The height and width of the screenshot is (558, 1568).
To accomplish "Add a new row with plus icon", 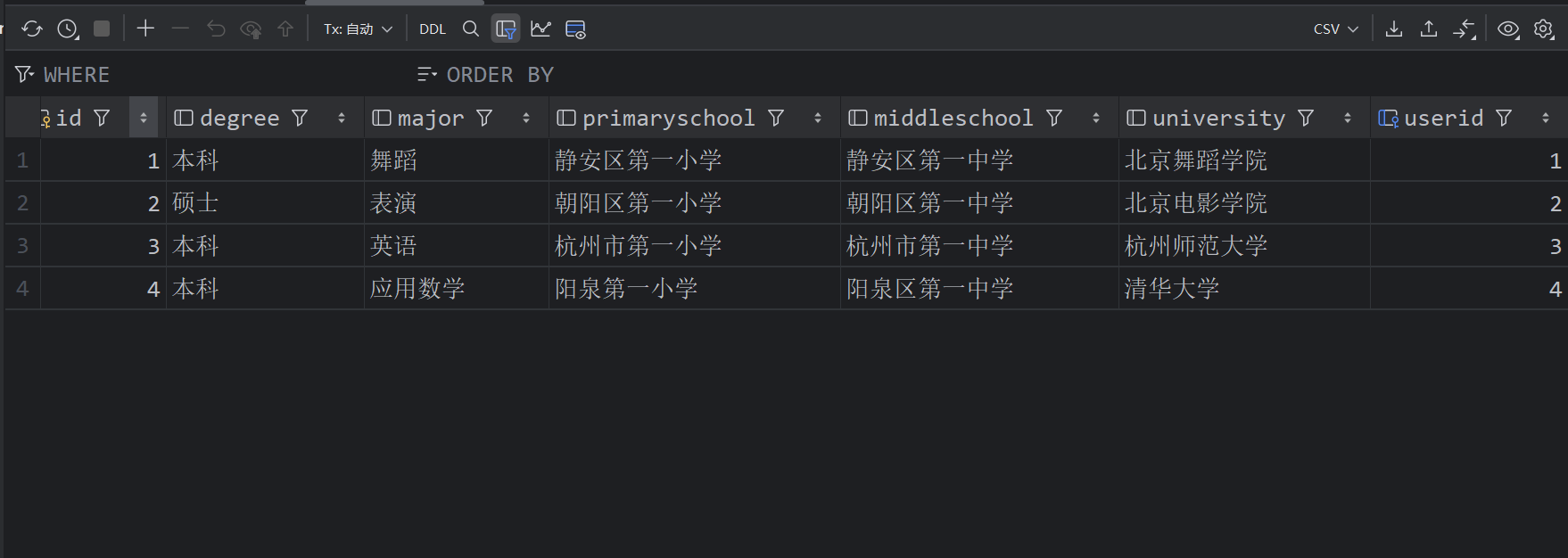I will click(x=145, y=29).
